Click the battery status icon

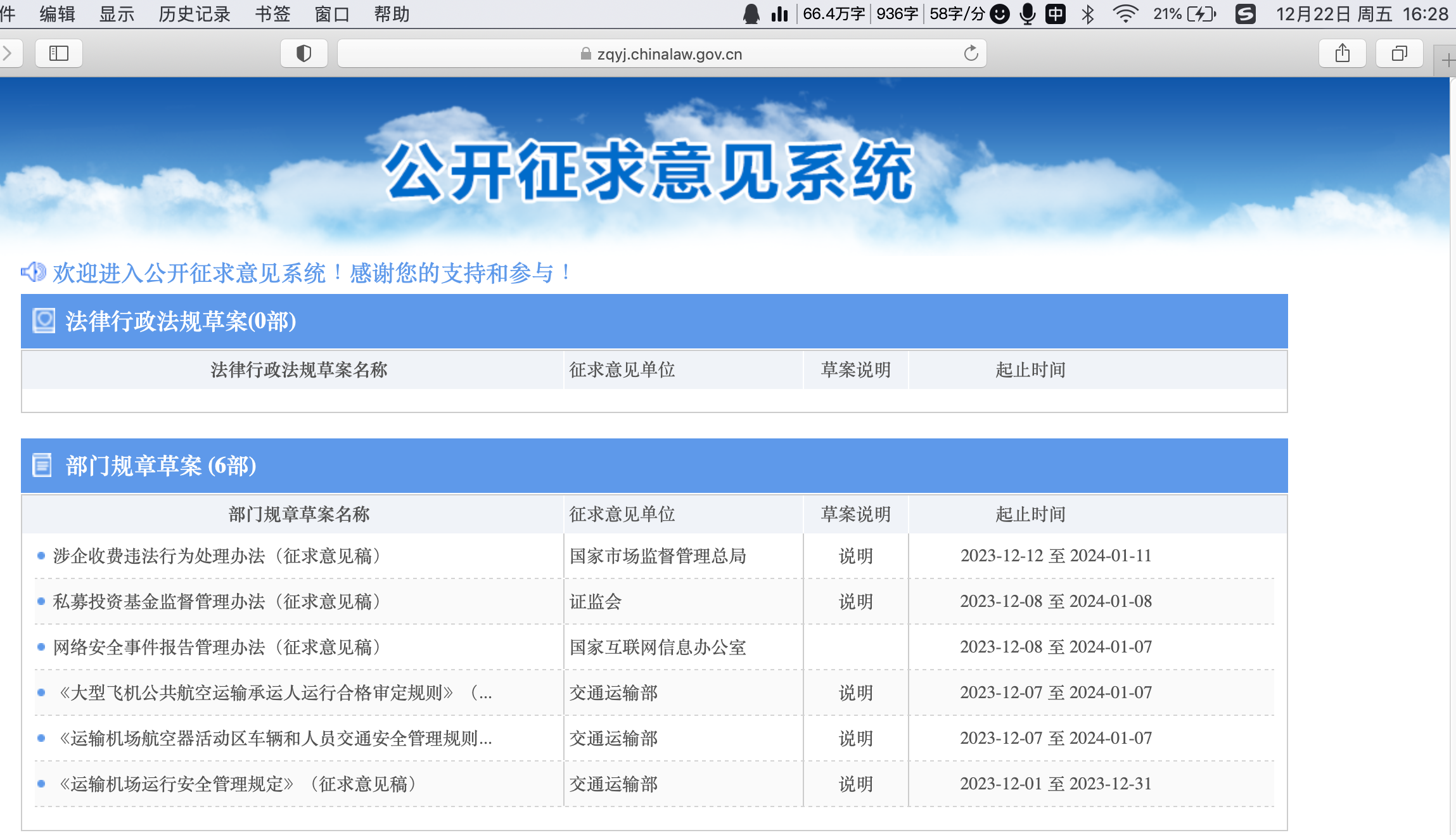click(1201, 14)
